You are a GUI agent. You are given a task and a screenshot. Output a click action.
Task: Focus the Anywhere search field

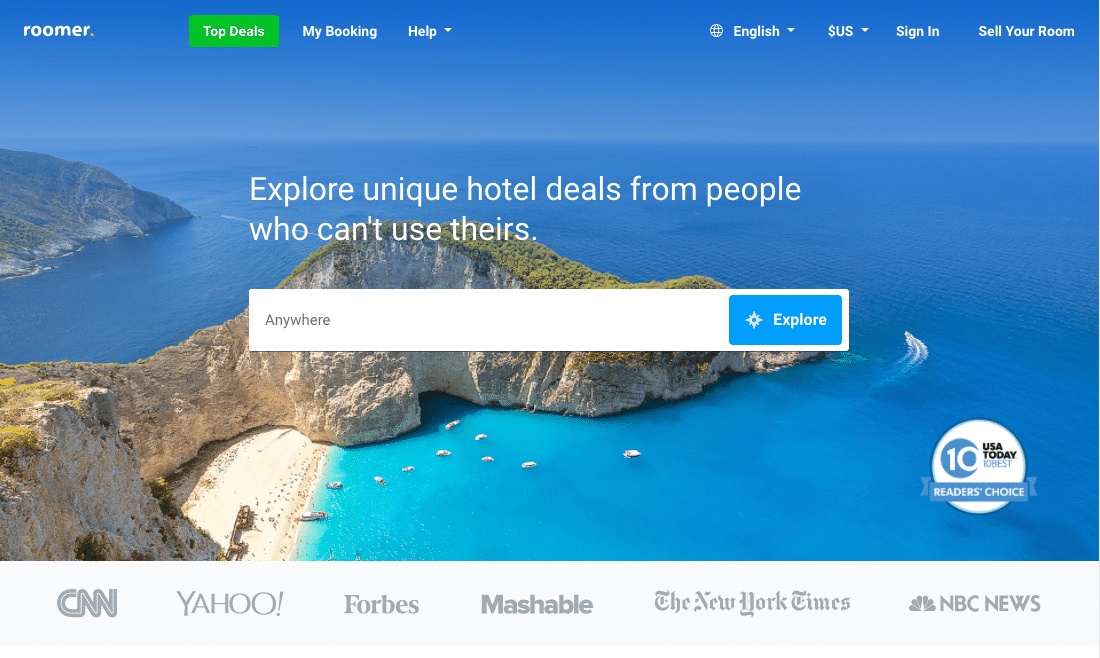[x=489, y=320]
